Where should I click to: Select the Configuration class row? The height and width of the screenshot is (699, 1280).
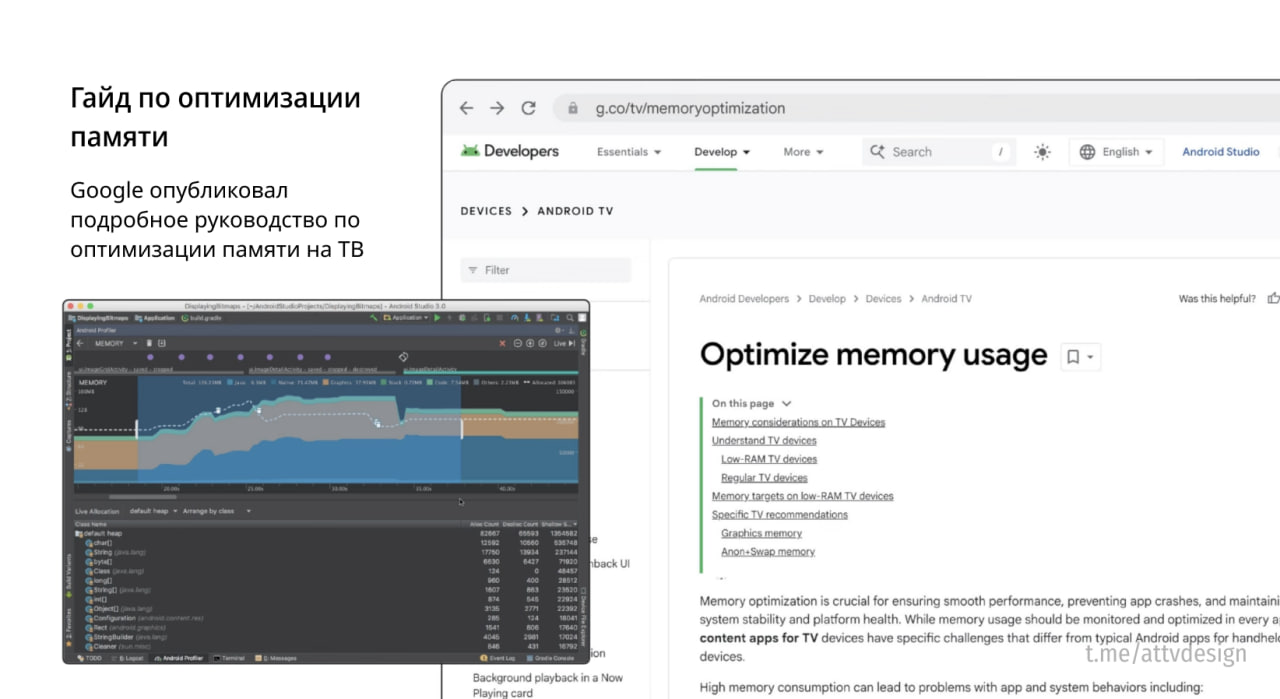(326, 618)
